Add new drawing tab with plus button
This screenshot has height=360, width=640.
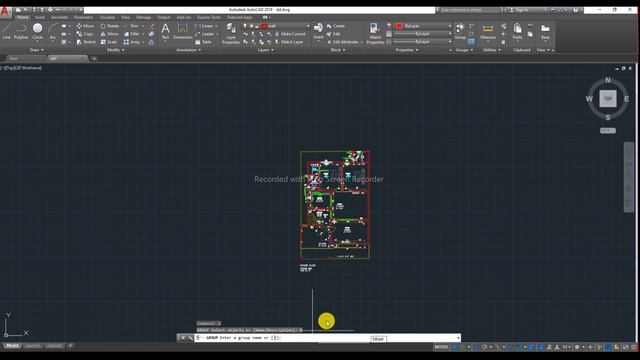coord(94,59)
